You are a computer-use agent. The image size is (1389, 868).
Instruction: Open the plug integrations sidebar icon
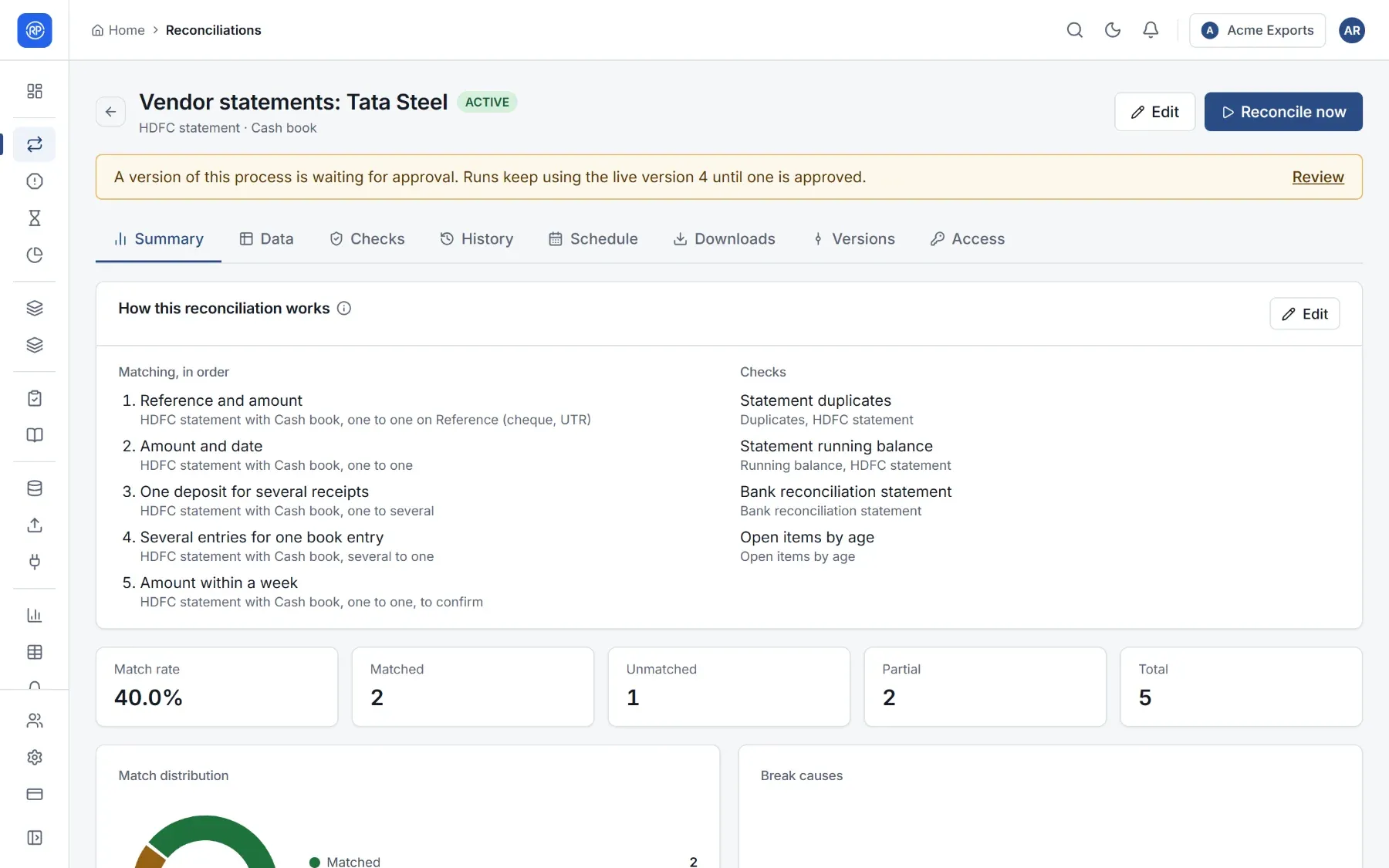(34, 562)
